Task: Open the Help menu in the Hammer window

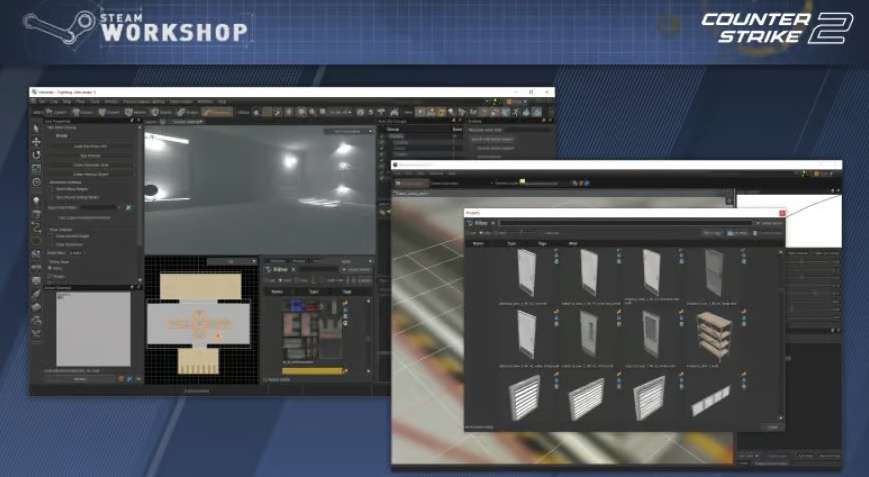Action: click(222, 101)
